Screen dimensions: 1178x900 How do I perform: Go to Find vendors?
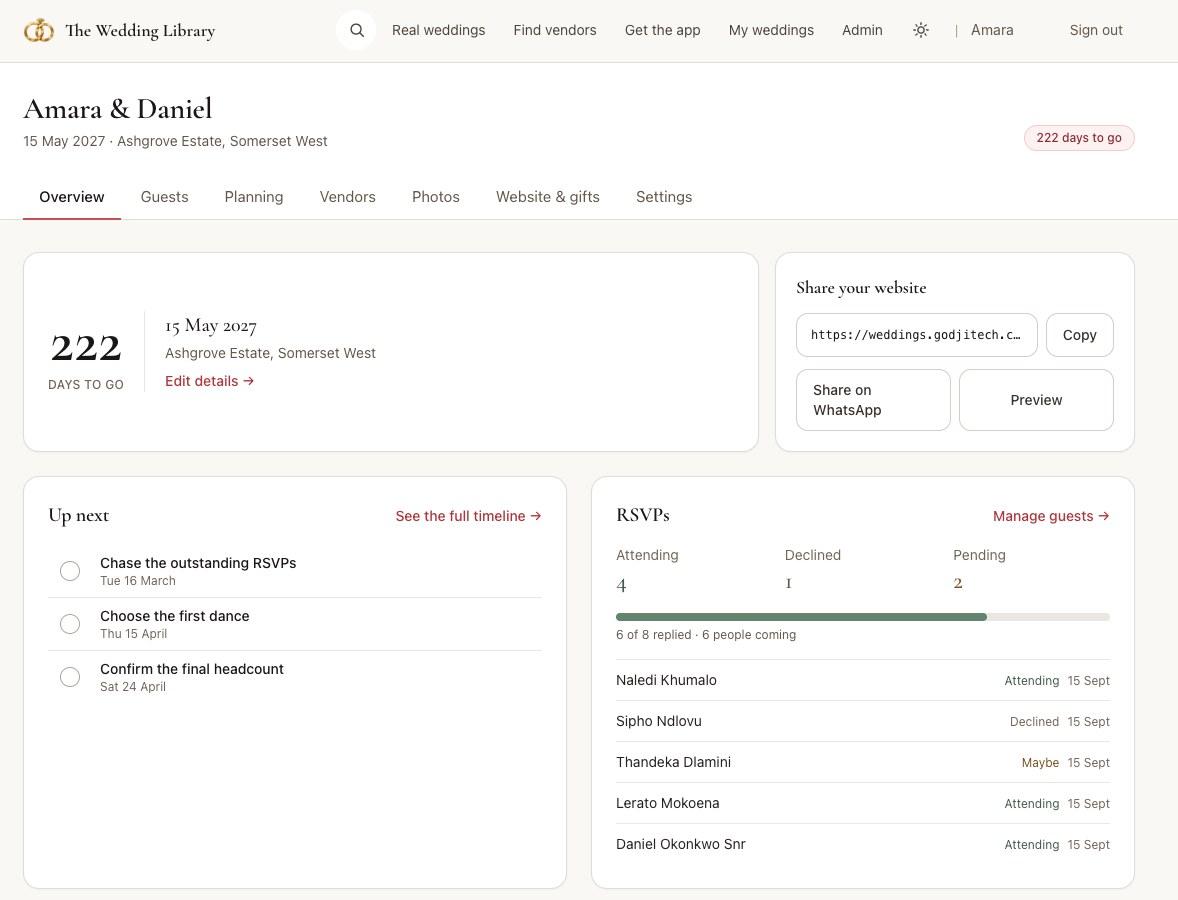(555, 30)
